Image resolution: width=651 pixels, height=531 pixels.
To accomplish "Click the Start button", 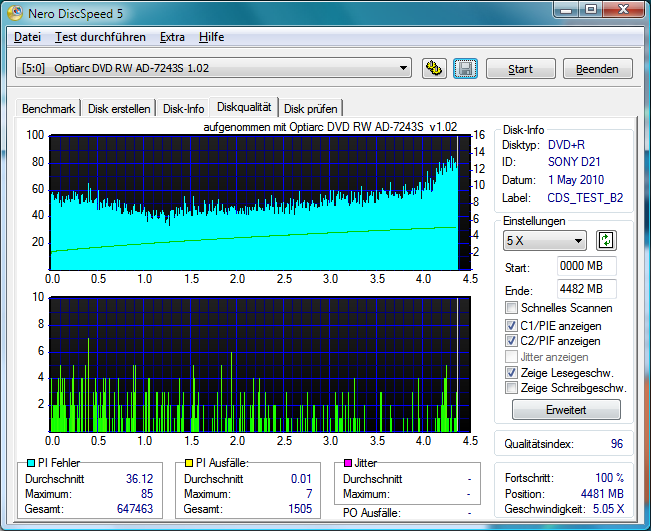I will click(x=521, y=69).
